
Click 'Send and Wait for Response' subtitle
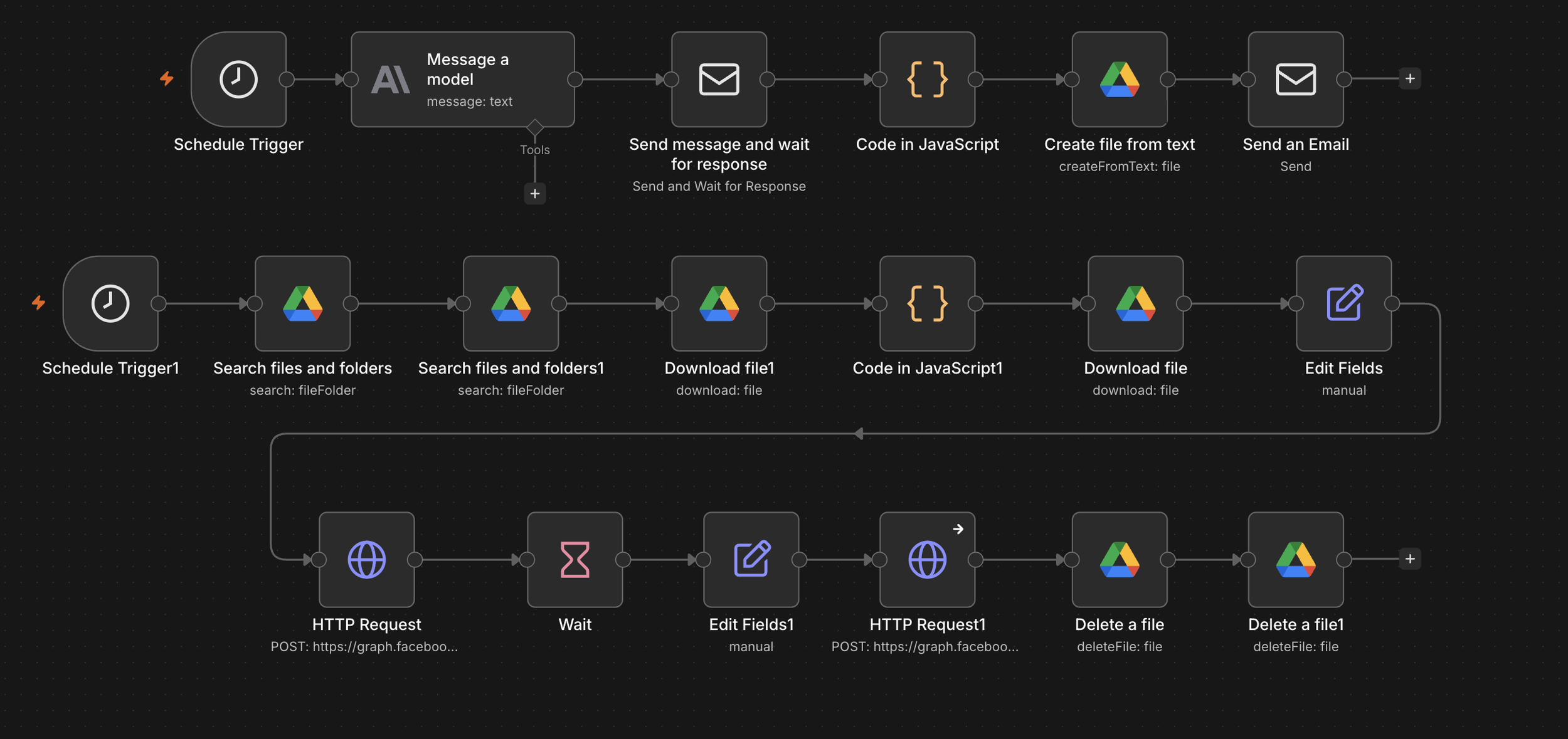(x=719, y=186)
